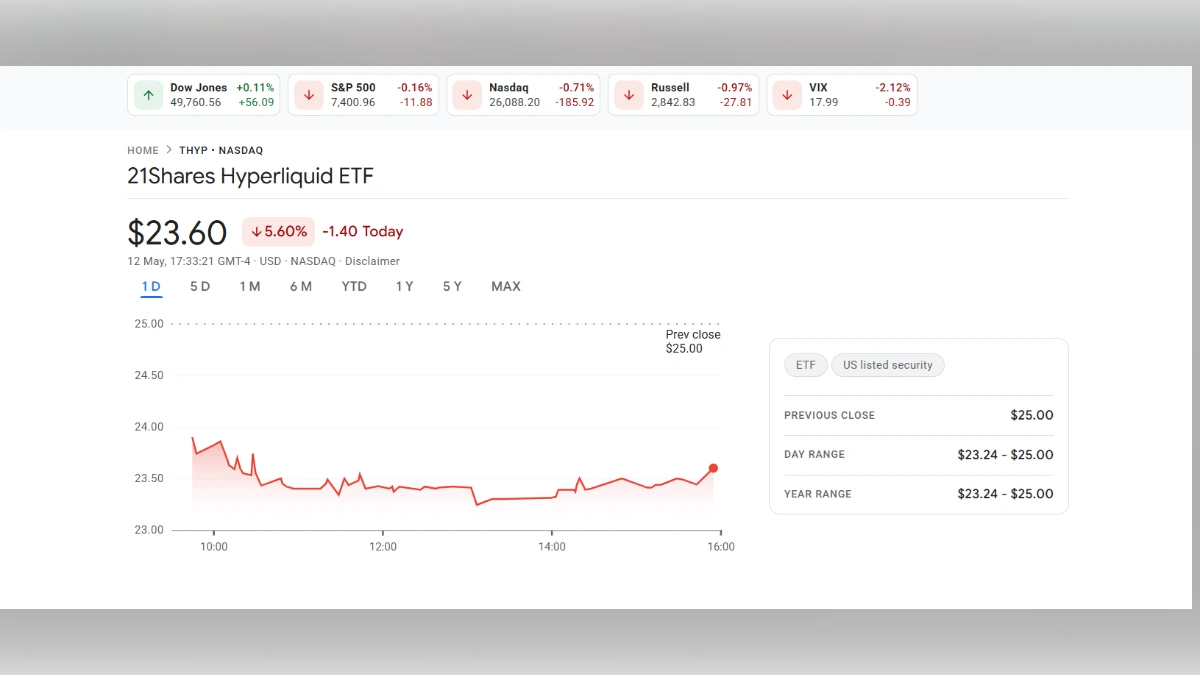Click the VIX value 17.99
Viewport: 1200px width, 675px height.
tap(824, 102)
